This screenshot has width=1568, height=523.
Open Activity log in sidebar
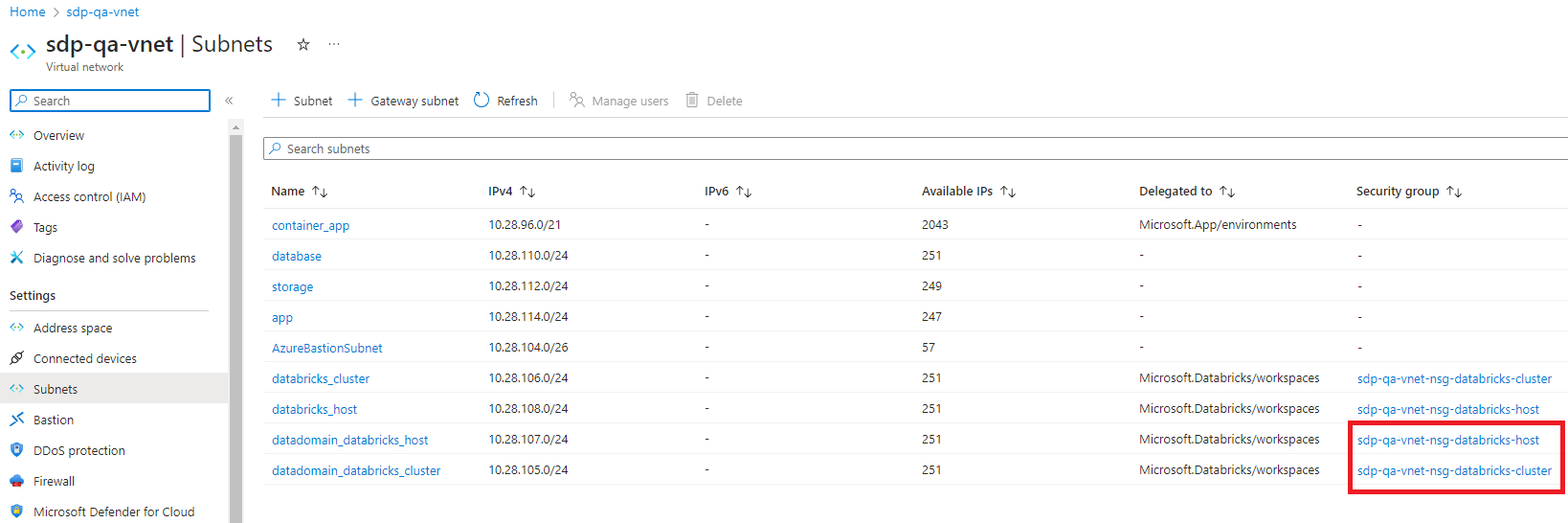click(x=63, y=166)
